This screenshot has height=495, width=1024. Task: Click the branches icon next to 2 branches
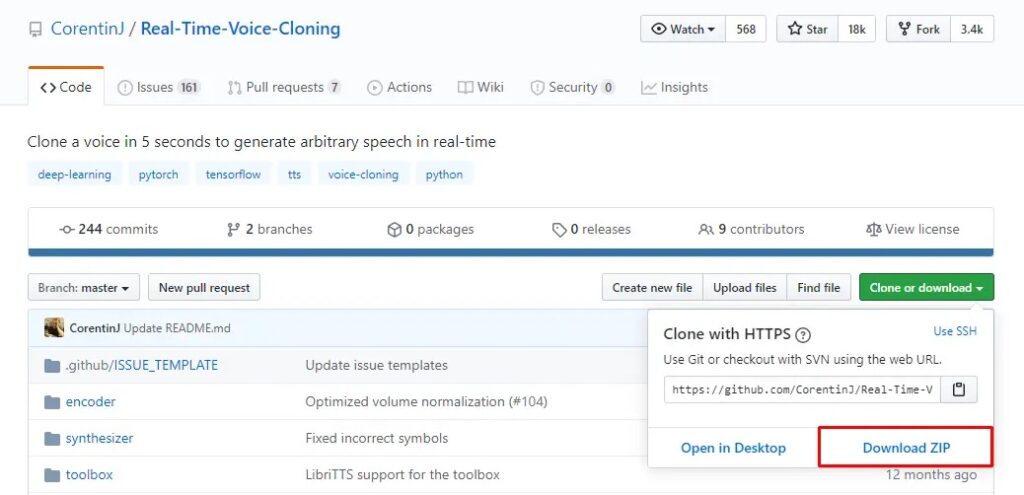(x=233, y=230)
